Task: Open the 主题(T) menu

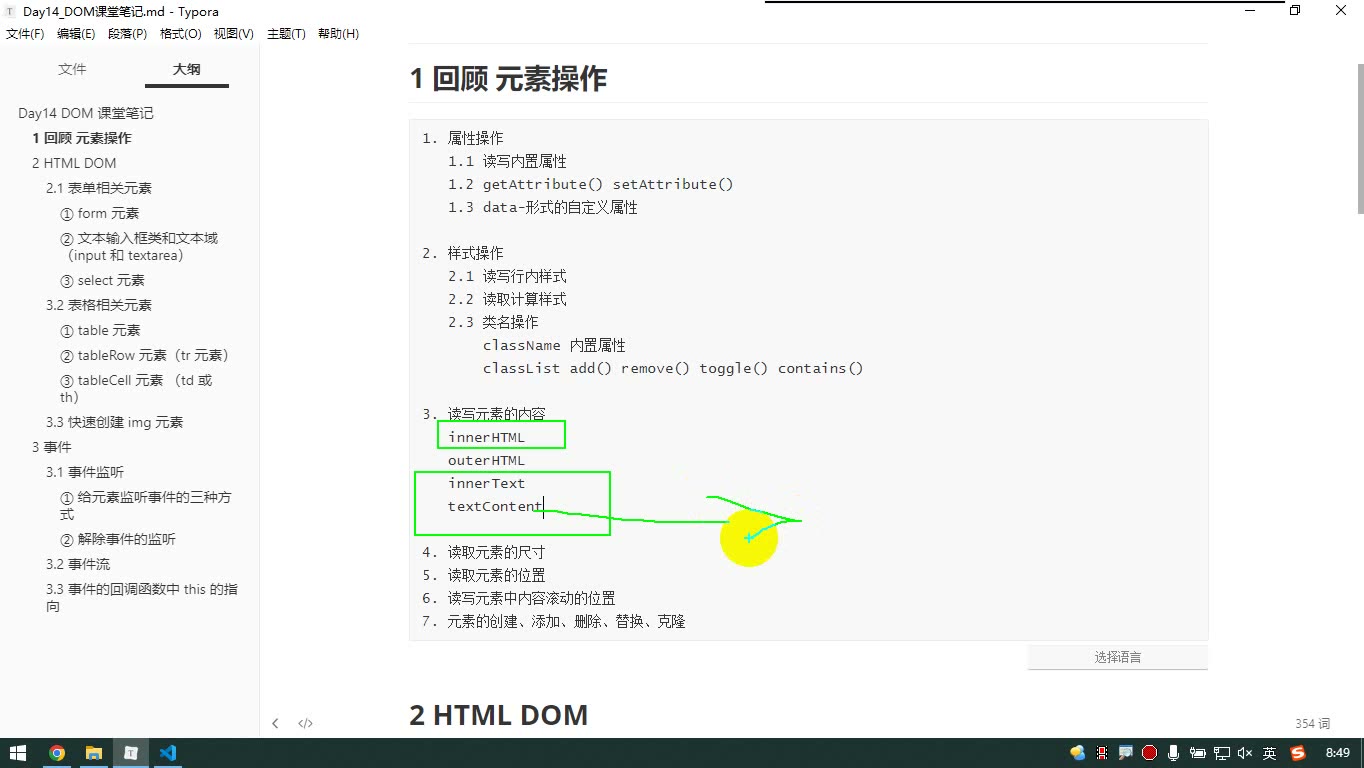Action: (x=286, y=34)
